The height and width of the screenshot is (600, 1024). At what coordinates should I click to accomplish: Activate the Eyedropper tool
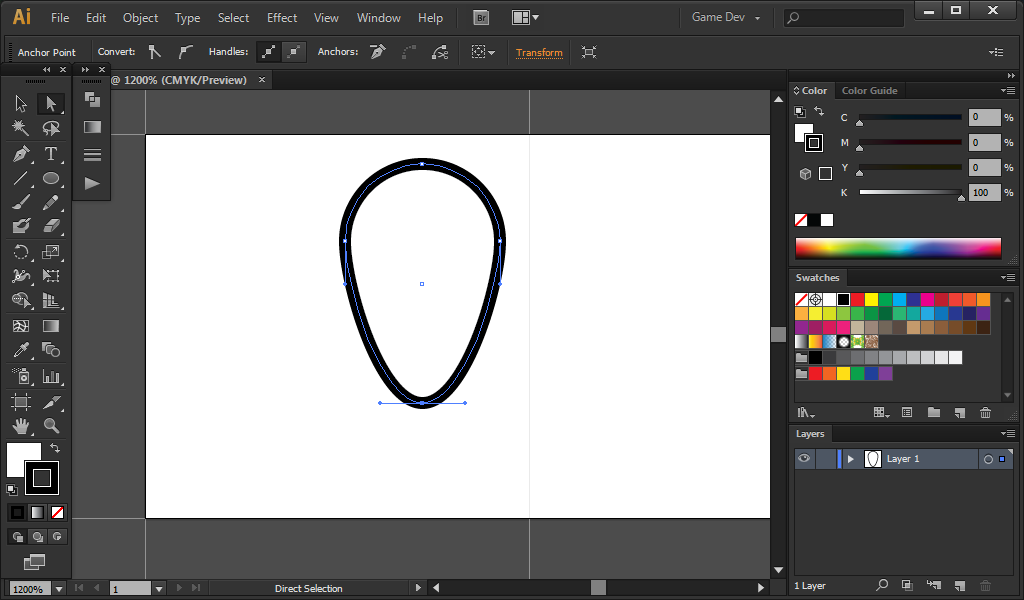tap(21, 350)
